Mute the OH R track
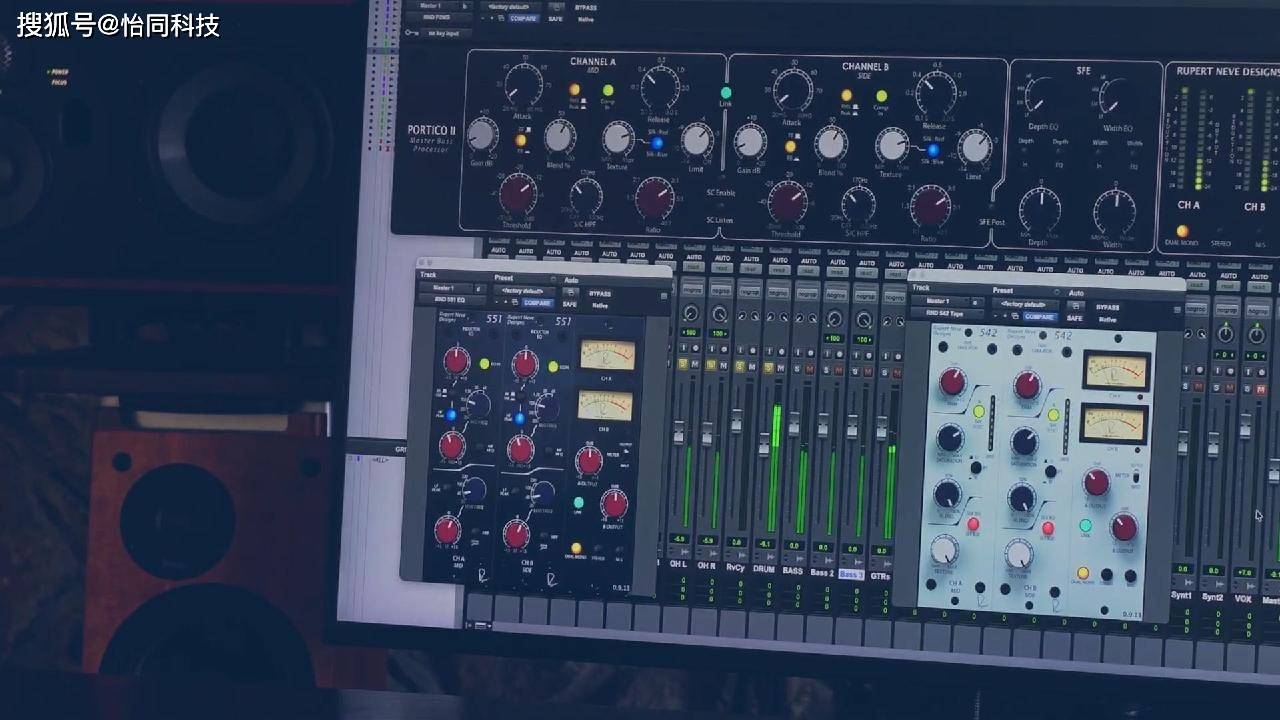The height and width of the screenshot is (720, 1280). click(x=725, y=366)
